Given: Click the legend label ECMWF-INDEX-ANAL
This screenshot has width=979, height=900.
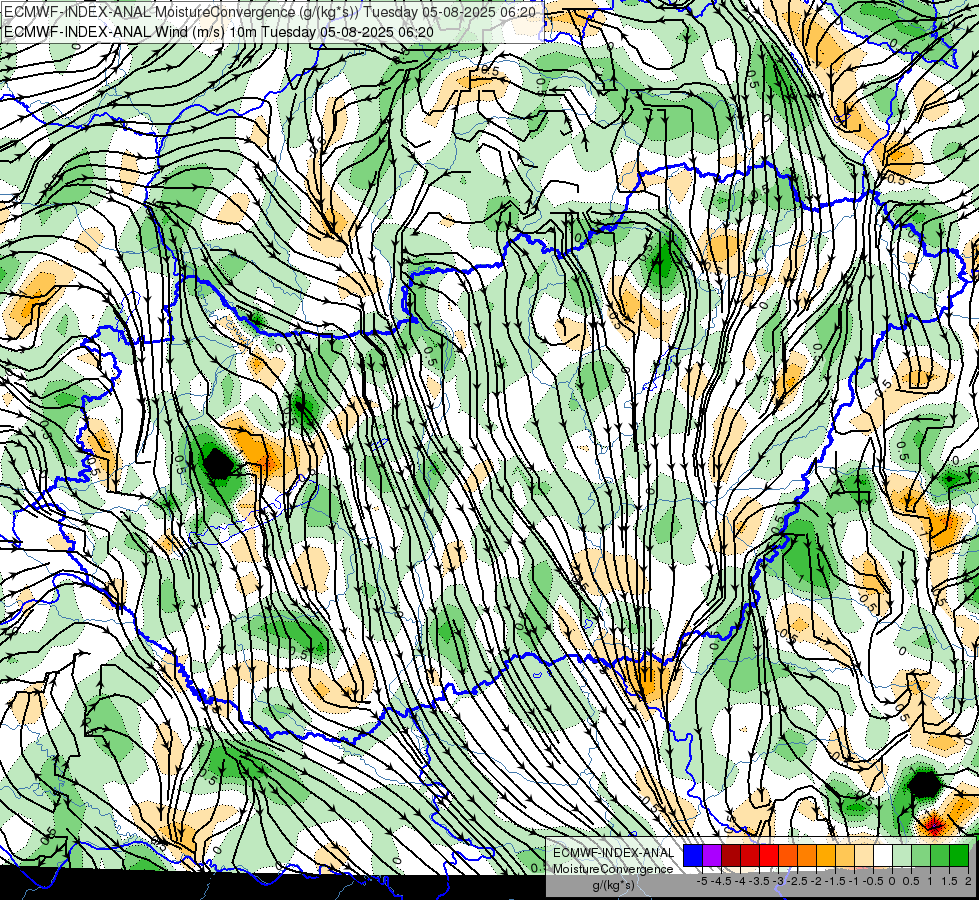Looking at the screenshot, I should (x=613, y=853).
